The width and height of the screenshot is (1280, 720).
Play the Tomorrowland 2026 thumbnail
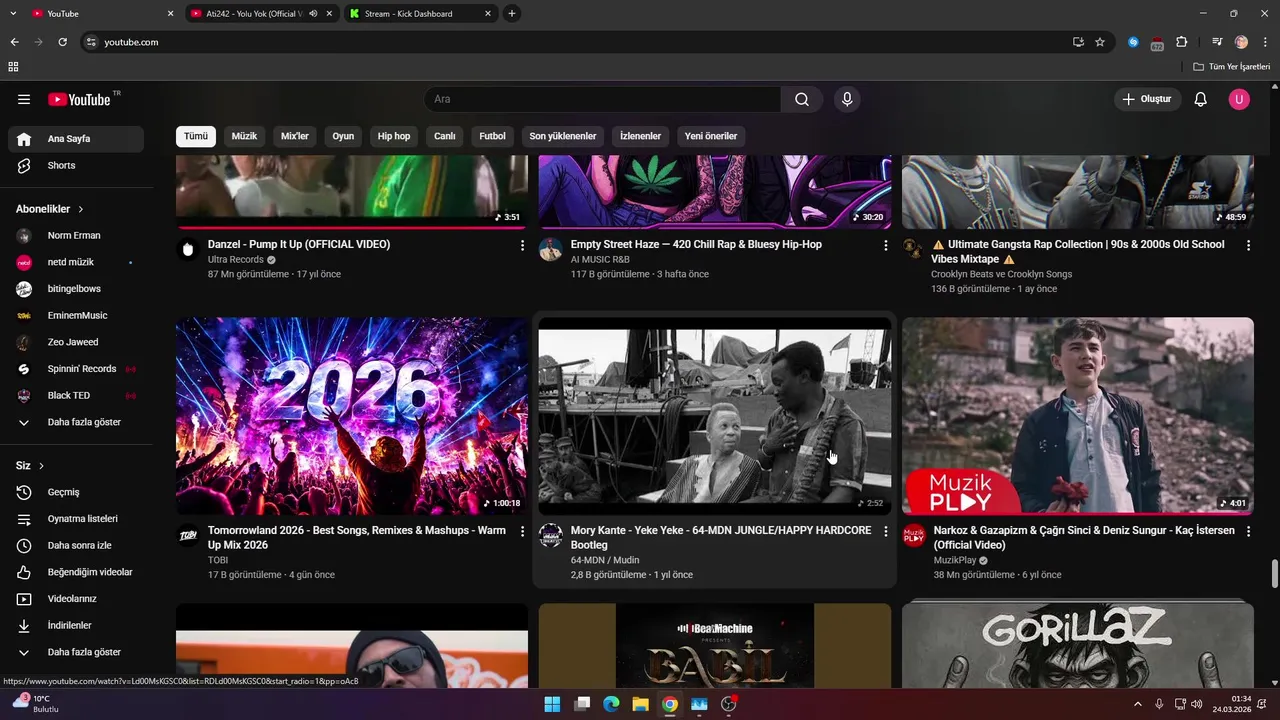point(352,416)
